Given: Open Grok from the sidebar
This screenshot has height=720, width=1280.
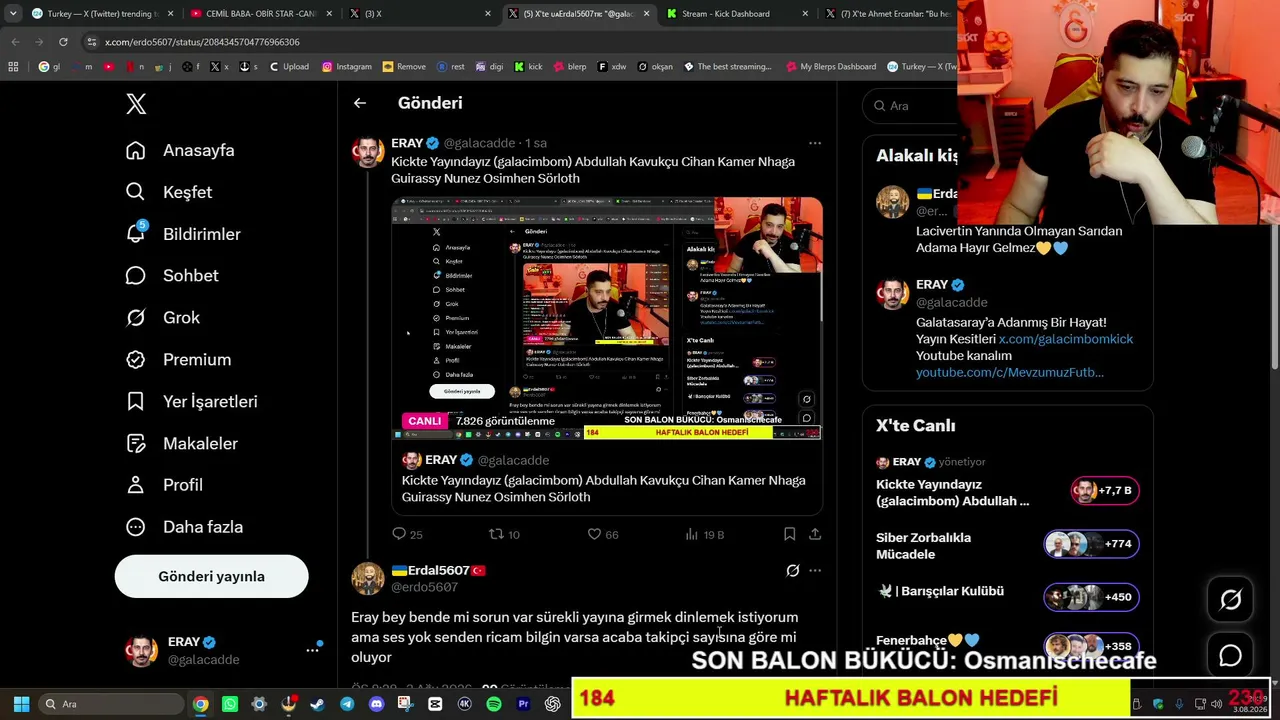Looking at the screenshot, I should pos(163,318).
